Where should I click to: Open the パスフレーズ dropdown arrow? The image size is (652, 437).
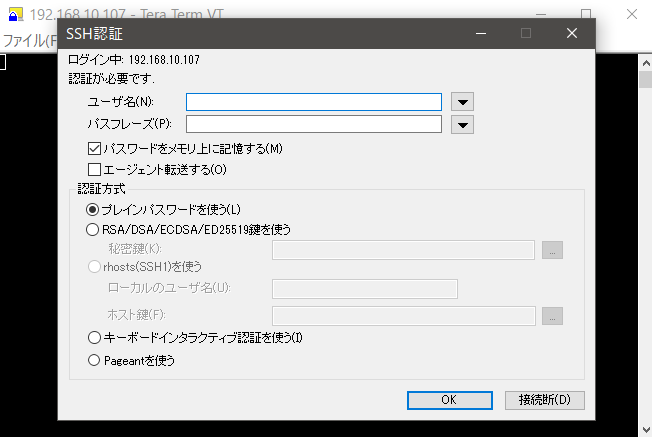tap(462, 124)
